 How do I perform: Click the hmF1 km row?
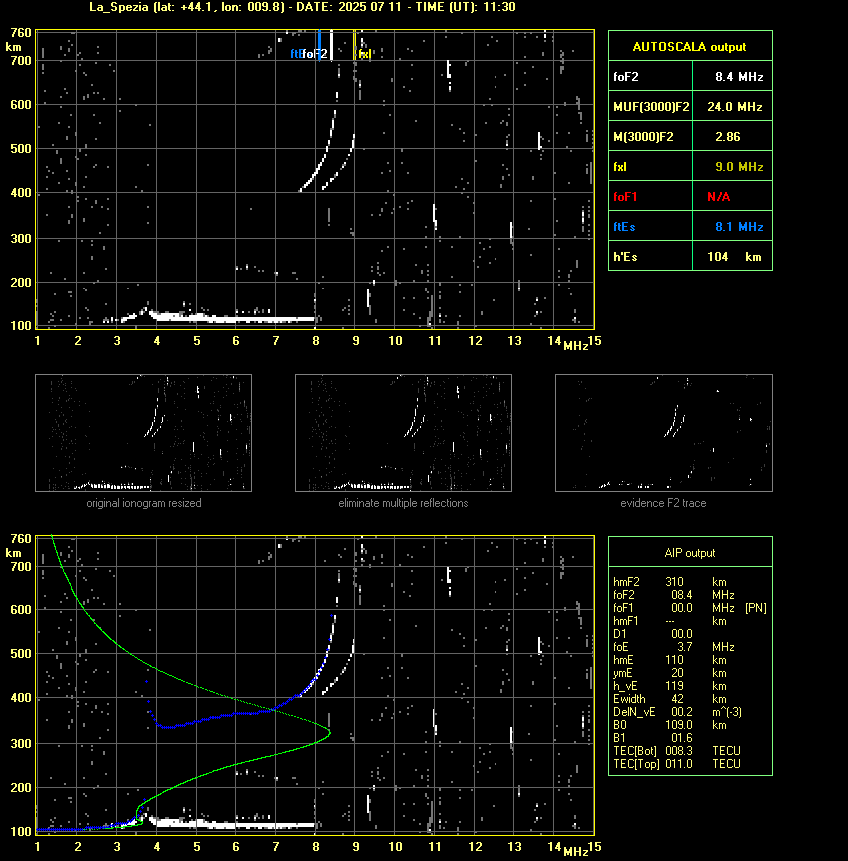670,621
